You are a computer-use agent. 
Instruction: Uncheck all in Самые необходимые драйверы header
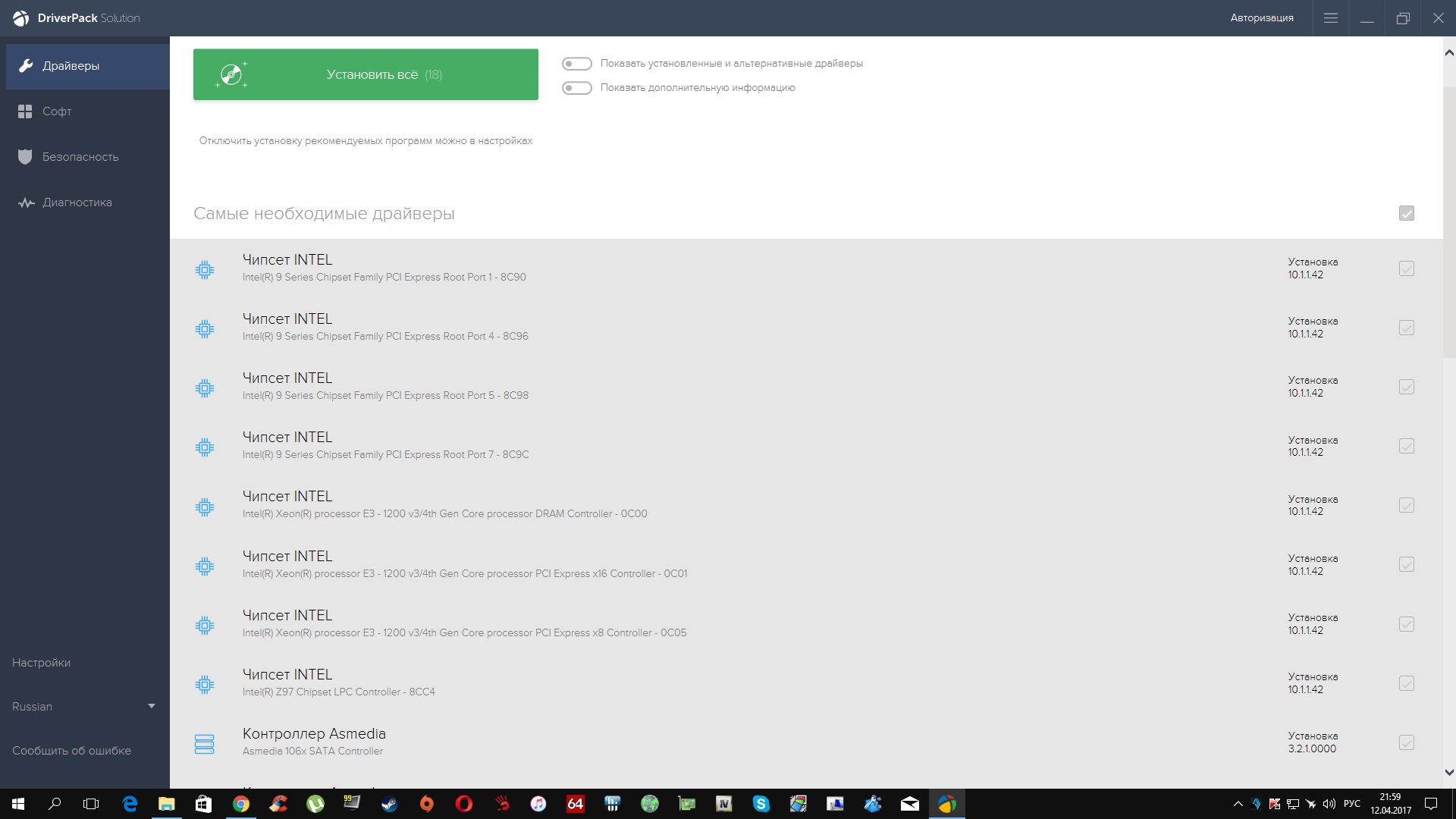[1406, 214]
